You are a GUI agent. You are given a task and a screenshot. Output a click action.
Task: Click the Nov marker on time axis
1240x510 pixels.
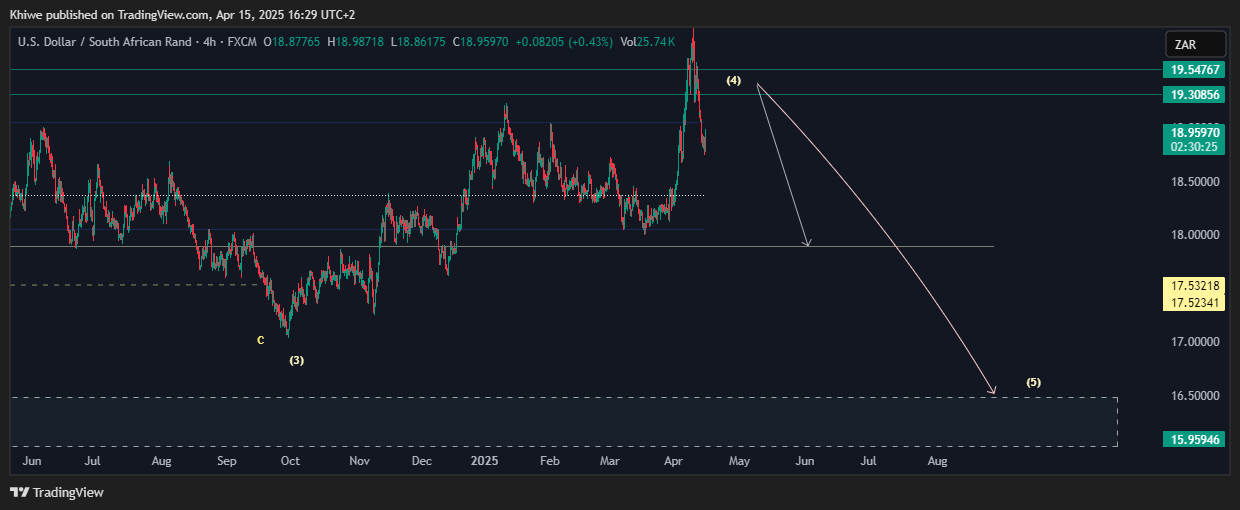click(360, 461)
